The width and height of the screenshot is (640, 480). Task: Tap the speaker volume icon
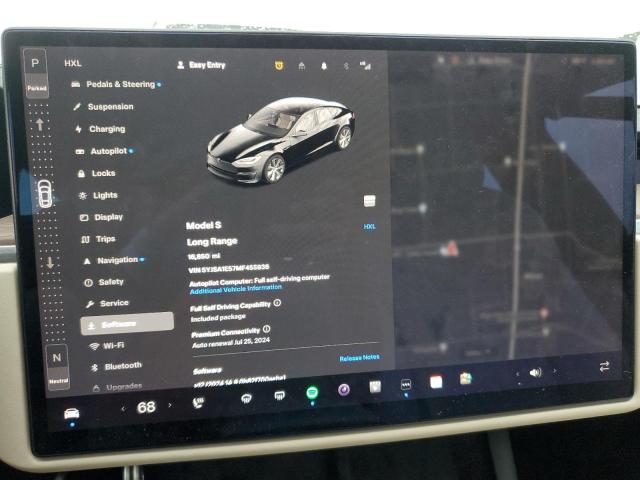536,372
